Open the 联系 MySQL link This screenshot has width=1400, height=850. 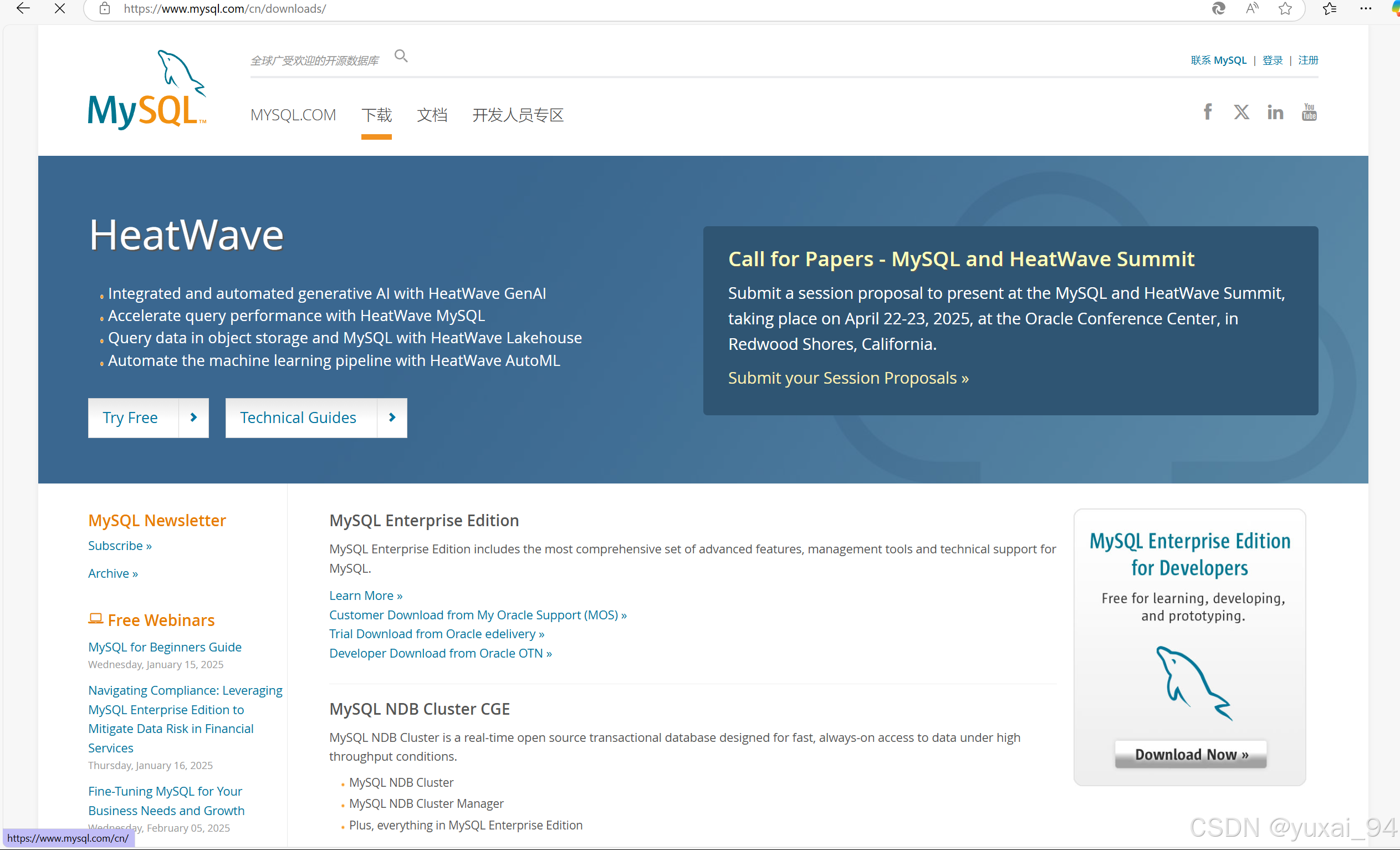coord(1218,60)
